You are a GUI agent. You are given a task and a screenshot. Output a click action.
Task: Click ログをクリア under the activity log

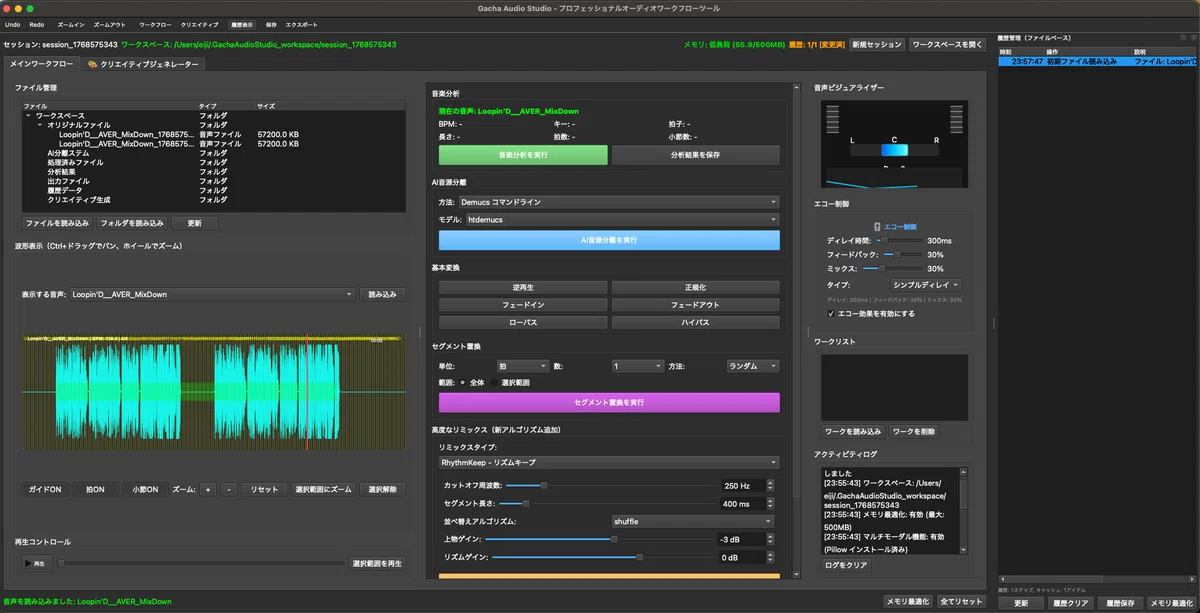[846, 565]
